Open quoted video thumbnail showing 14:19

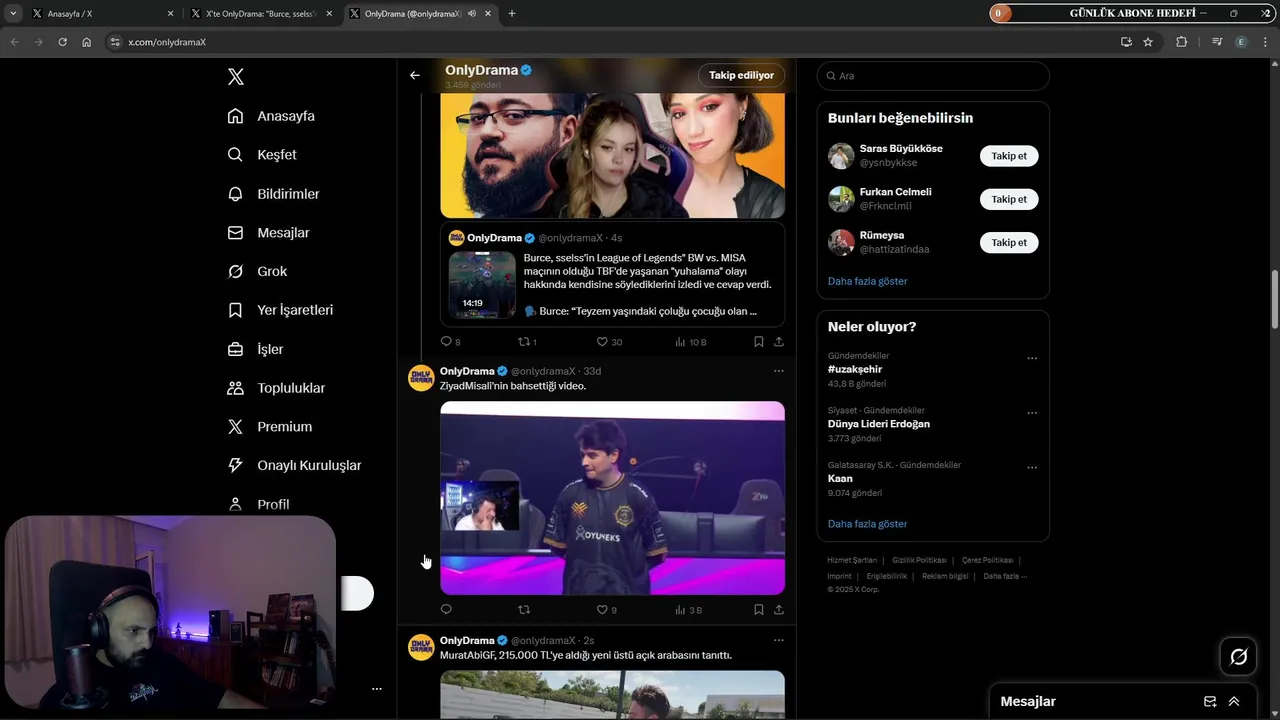point(482,284)
